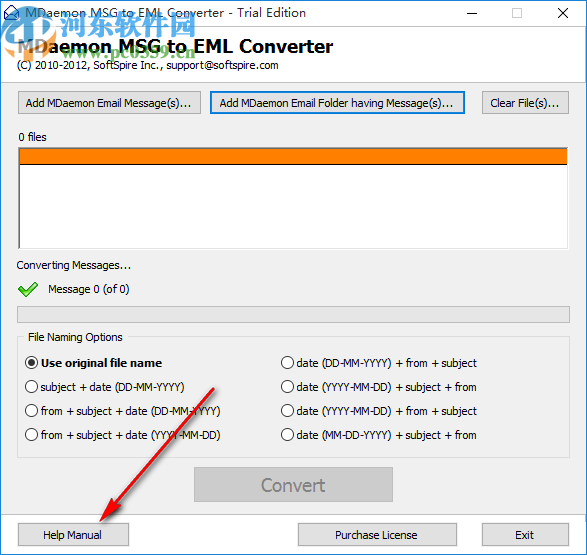Choose from + subject + date (YYYY-MM-DD)

tap(122, 435)
